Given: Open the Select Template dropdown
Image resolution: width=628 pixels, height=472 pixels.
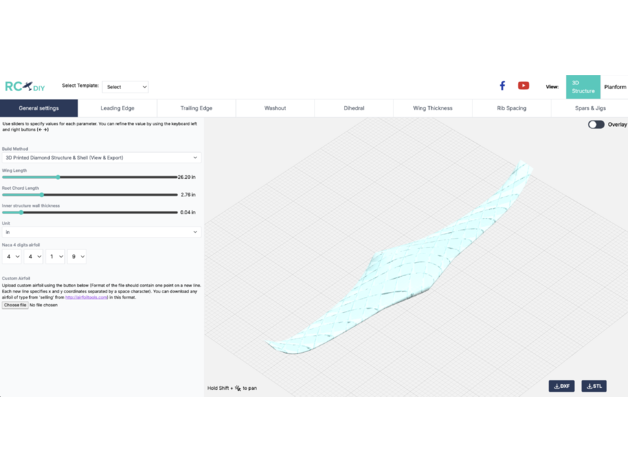Looking at the screenshot, I should [x=126, y=87].
